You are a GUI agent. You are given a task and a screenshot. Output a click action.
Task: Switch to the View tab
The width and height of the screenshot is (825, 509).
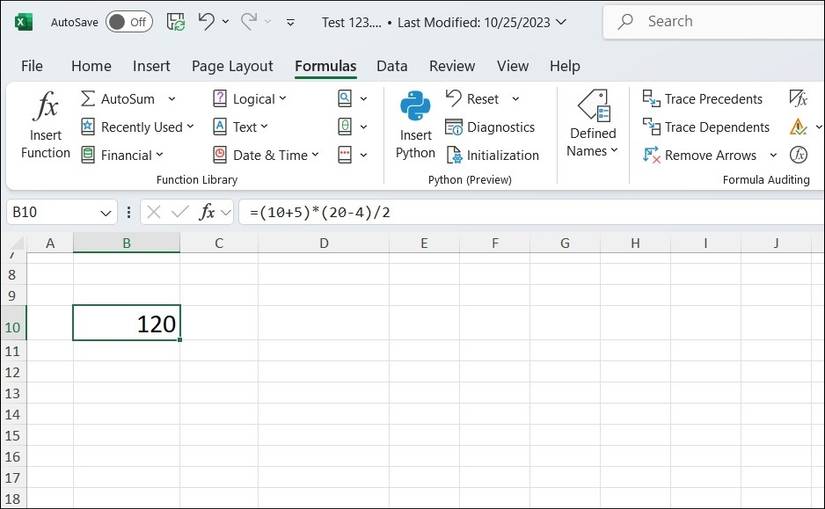coord(512,66)
